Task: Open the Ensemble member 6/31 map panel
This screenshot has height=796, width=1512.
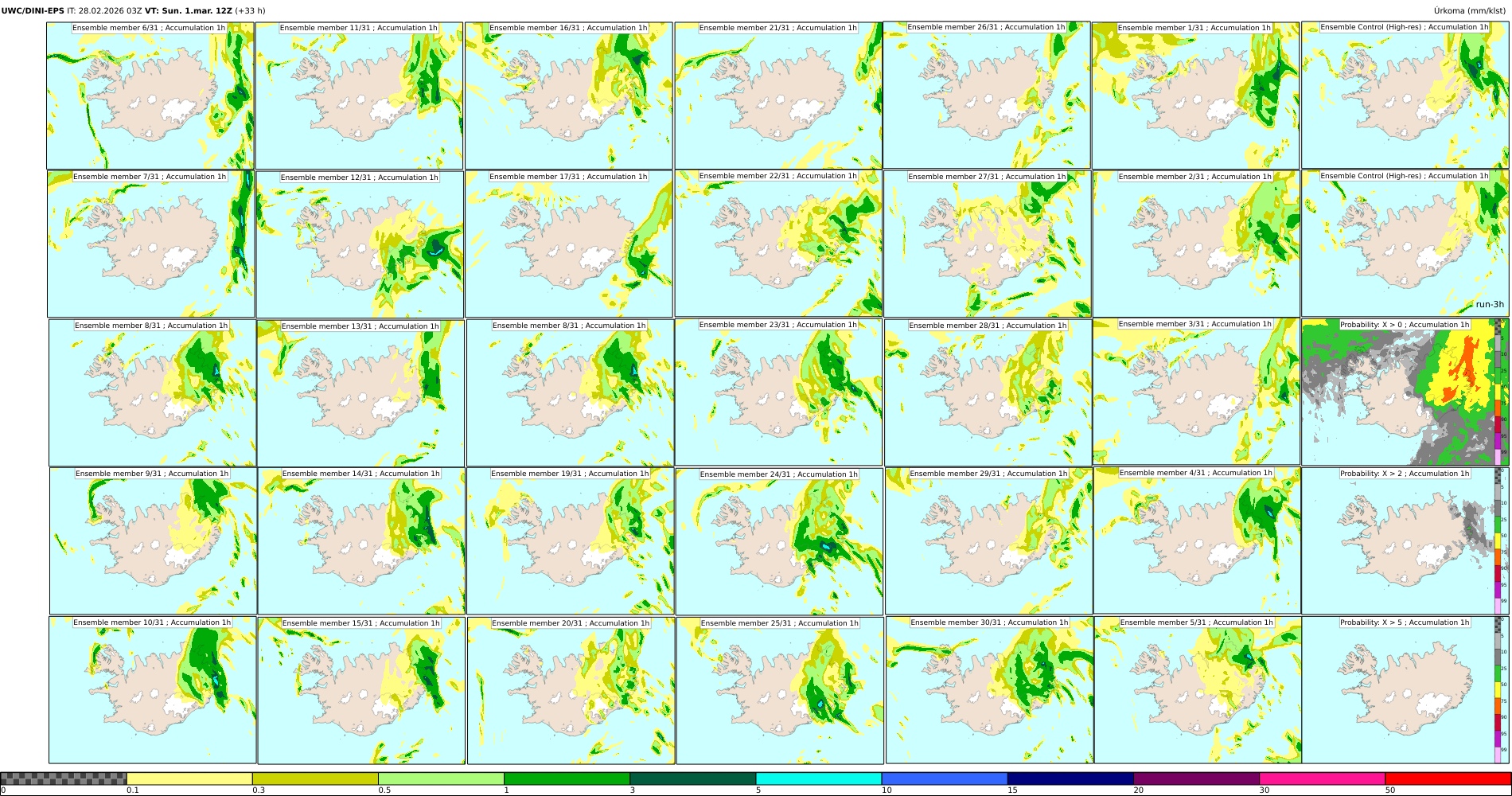Action: (150, 96)
